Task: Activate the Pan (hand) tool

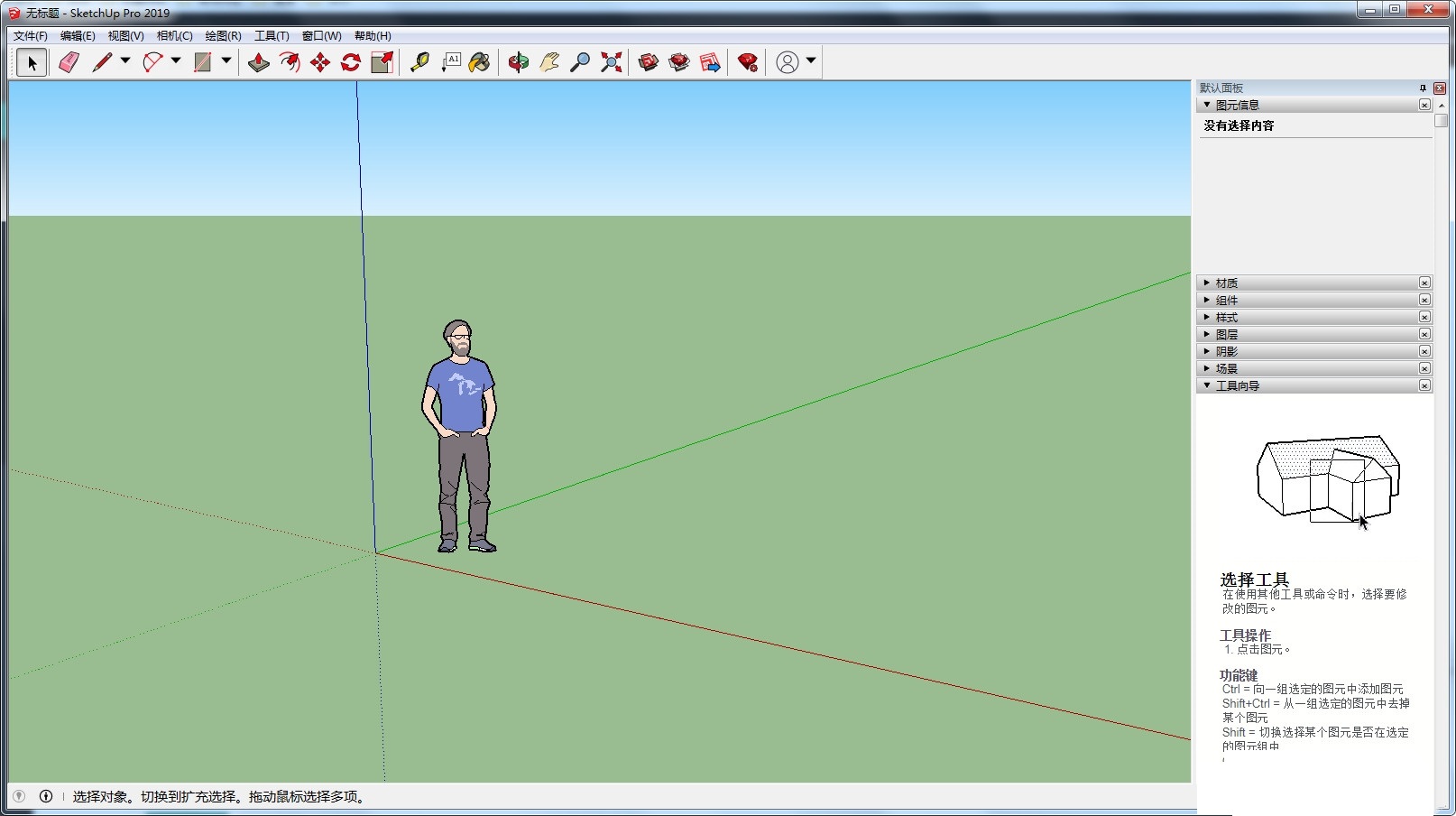Action: tap(548, 61)
